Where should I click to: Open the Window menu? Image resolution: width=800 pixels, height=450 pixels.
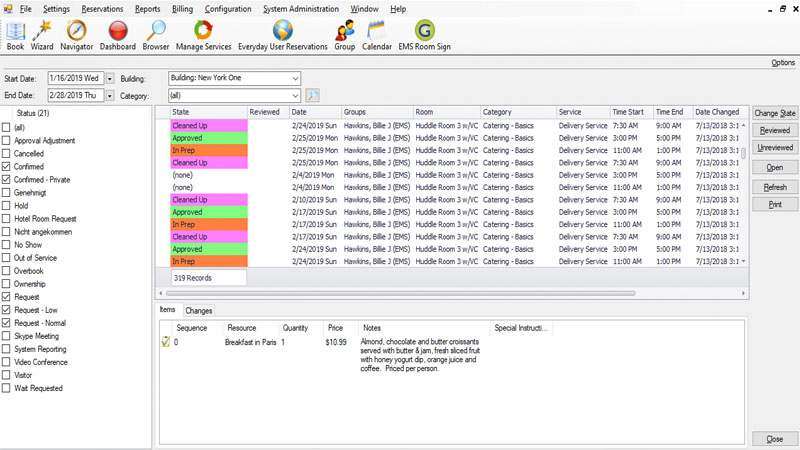click(364, 9)
